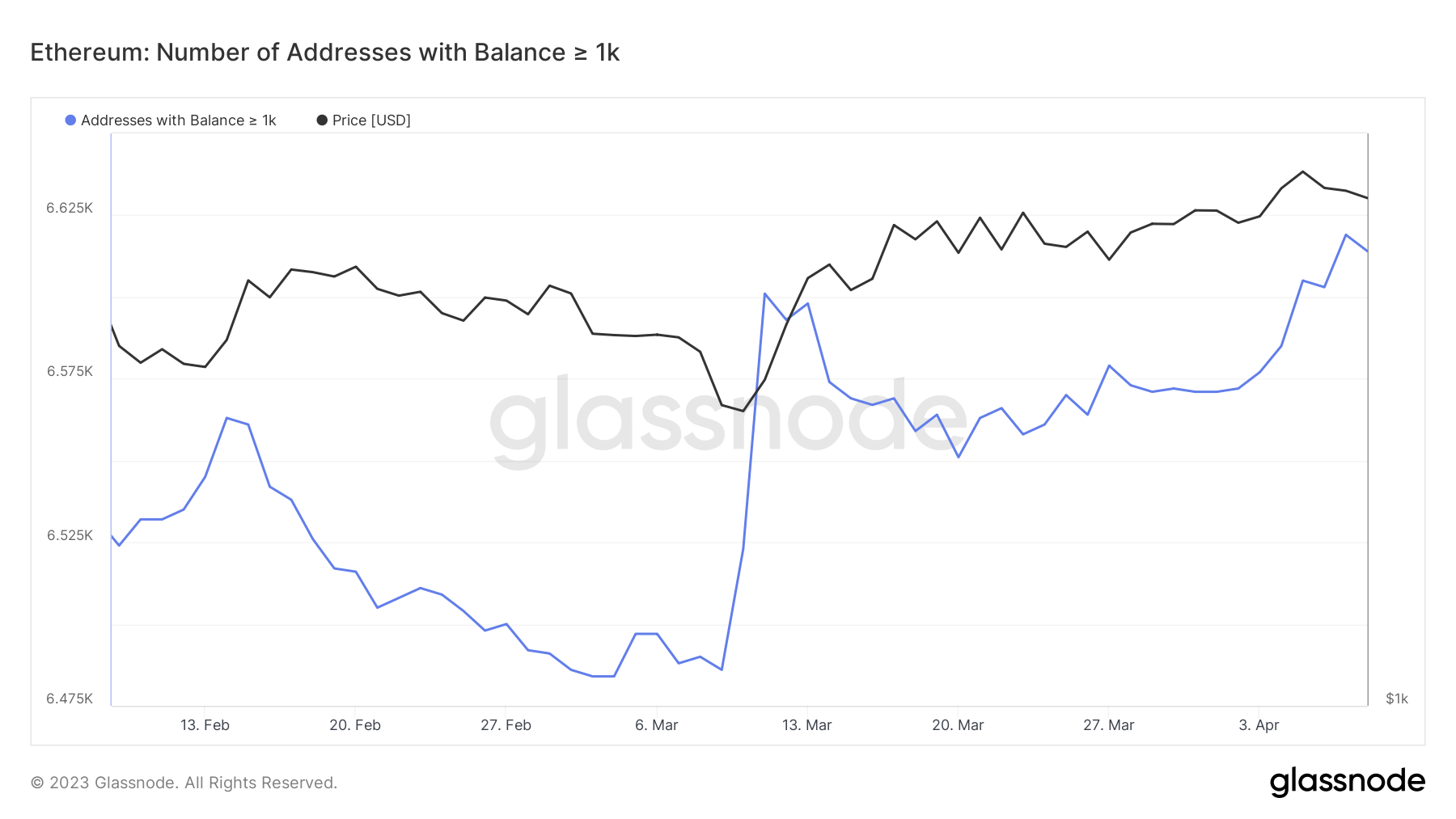Click the '13. Feb' x-axis label
This screenshot has height=819, width=1456.
pyautogui.click(x=205, y=725)
